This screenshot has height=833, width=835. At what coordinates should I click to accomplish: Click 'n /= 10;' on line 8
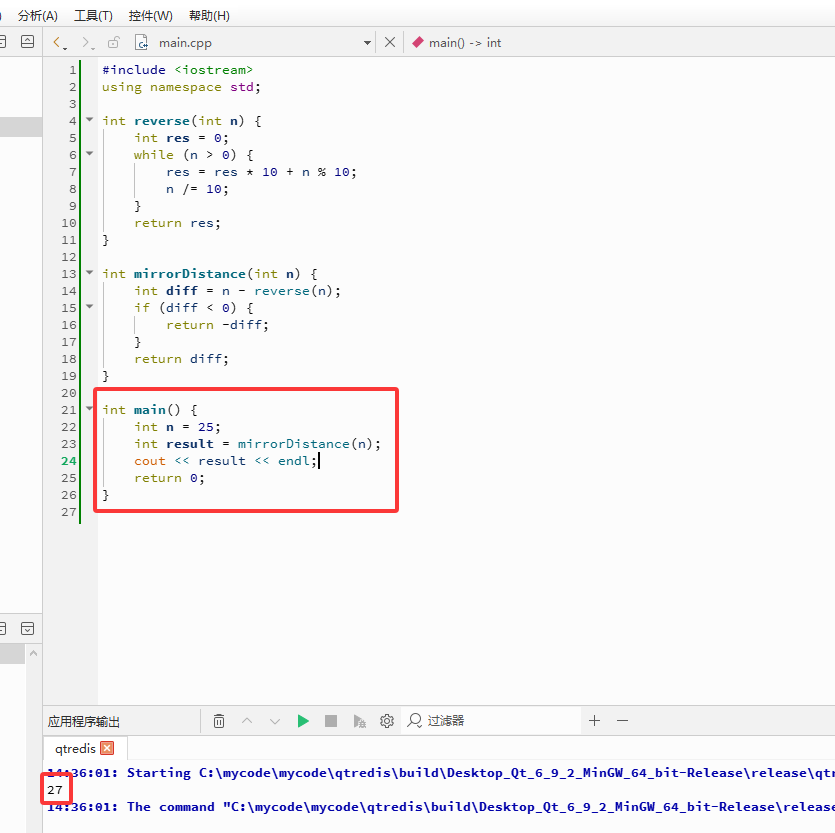point(197,189)
